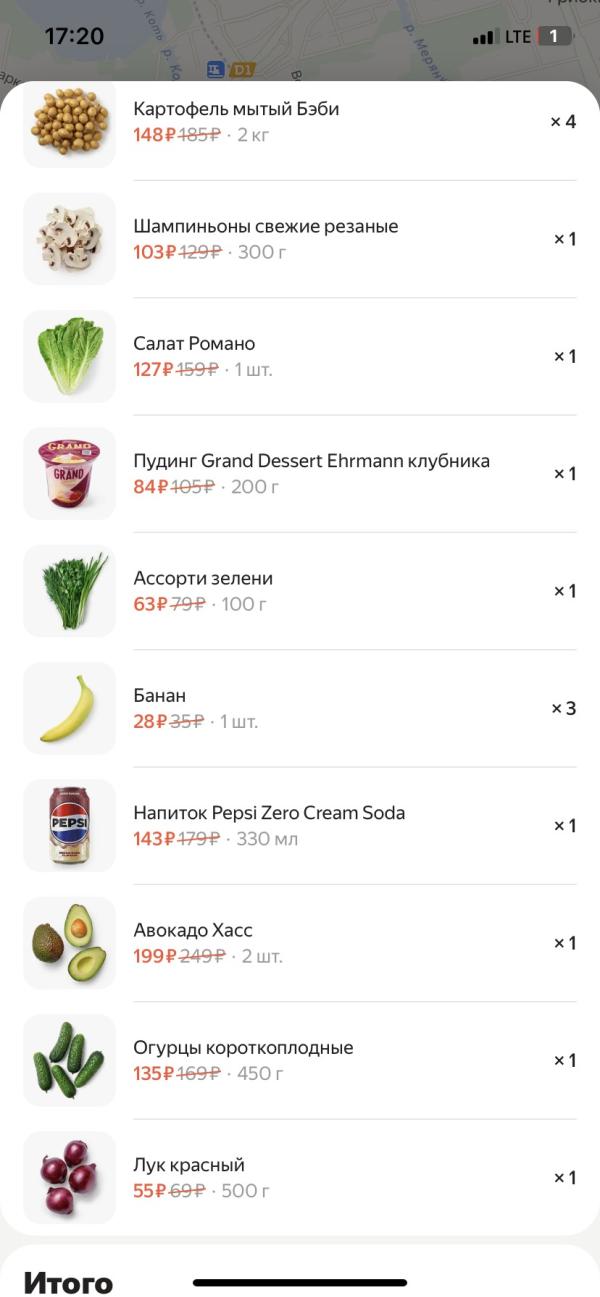Image resolution: width=600 pixels, height=1297 pixels.
Task: Select the banana product image
Action: point(69,708)
